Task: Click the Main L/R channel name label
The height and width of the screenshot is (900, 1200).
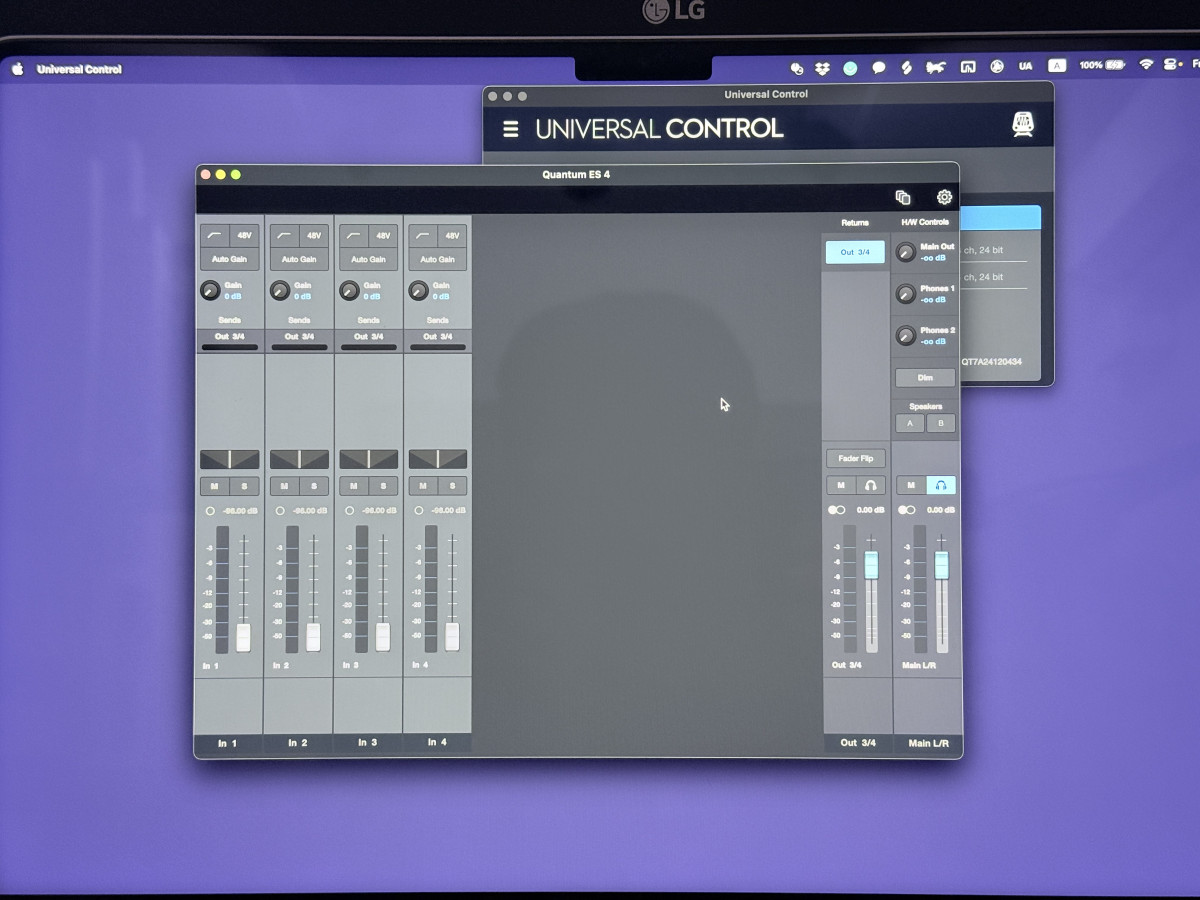Action: click(x=927, y=743)
